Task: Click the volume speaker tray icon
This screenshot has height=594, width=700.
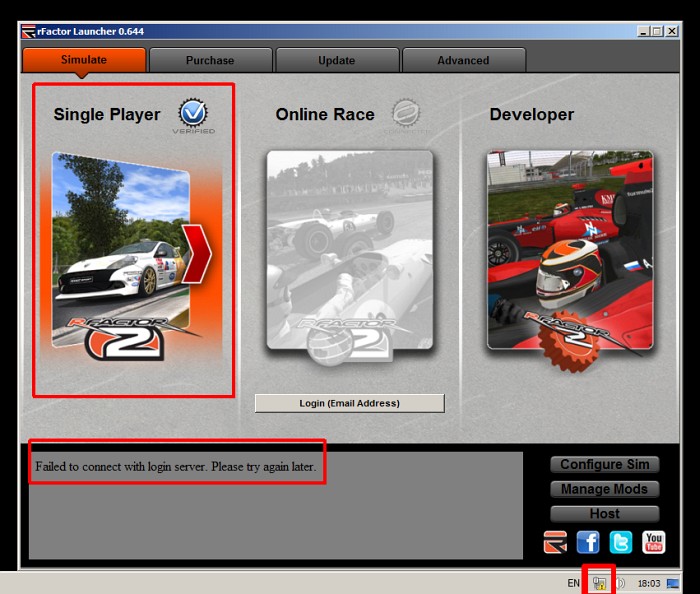Action: [620, 583]
